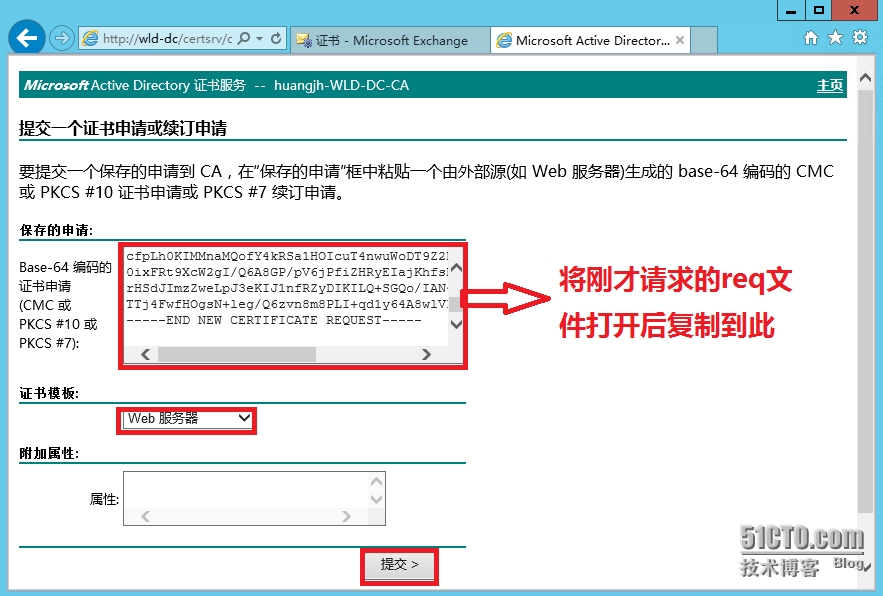
Task: Open Favorites star icon
Action: tap(835, 38)
